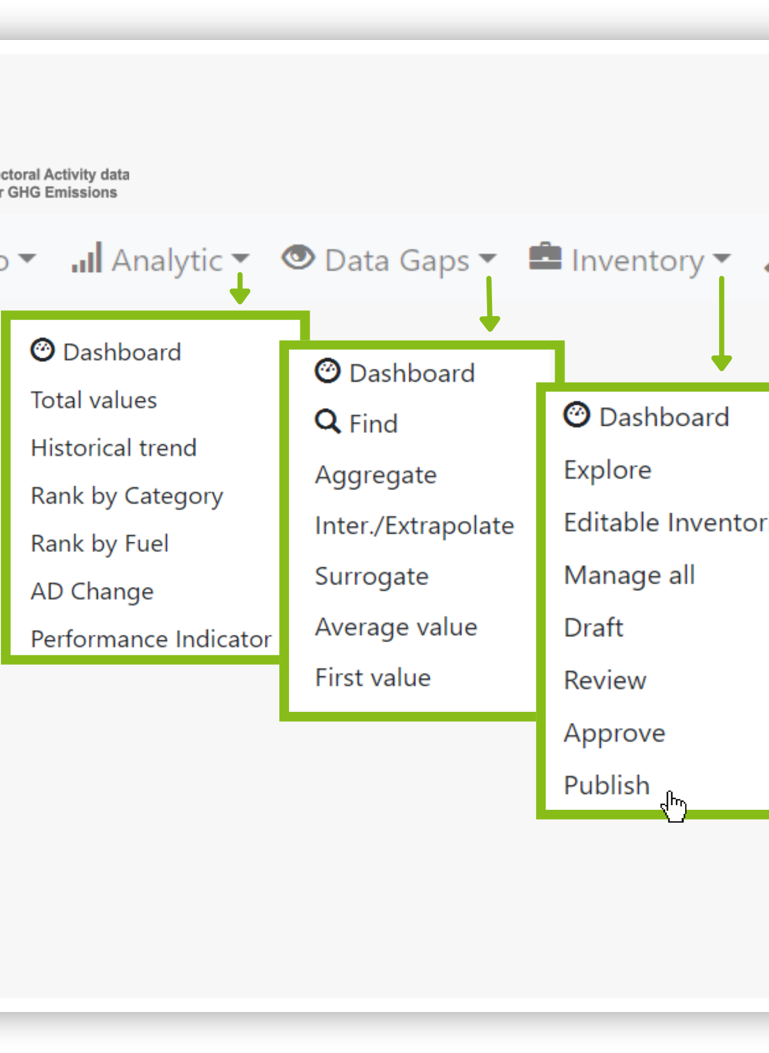The height and width of the screenshot is (1053, 769).
Task: Open Manage all under Inventory
Action: pos(629,576)
